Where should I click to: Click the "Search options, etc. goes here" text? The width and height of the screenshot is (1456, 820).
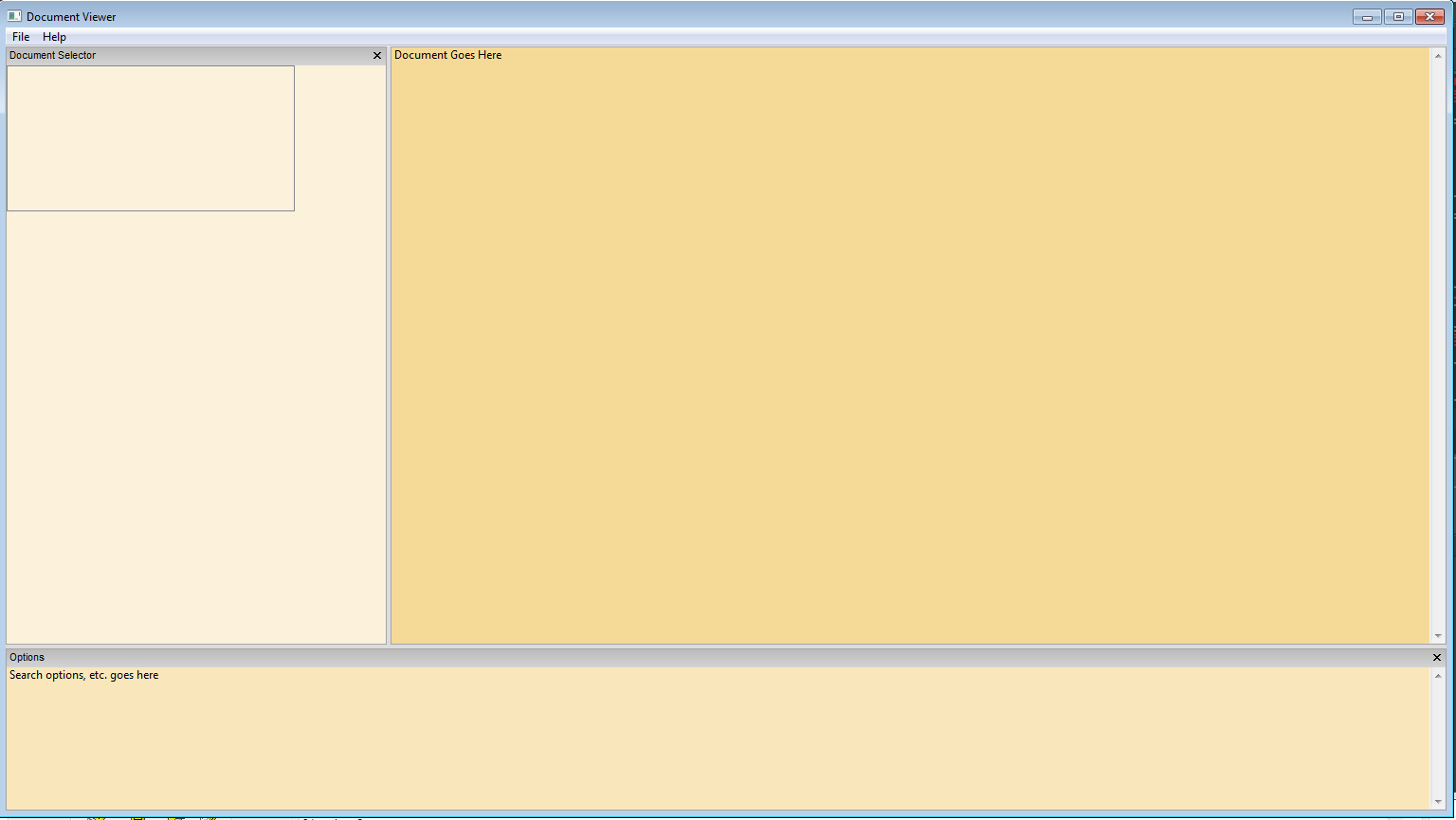[x=83, y=676]
